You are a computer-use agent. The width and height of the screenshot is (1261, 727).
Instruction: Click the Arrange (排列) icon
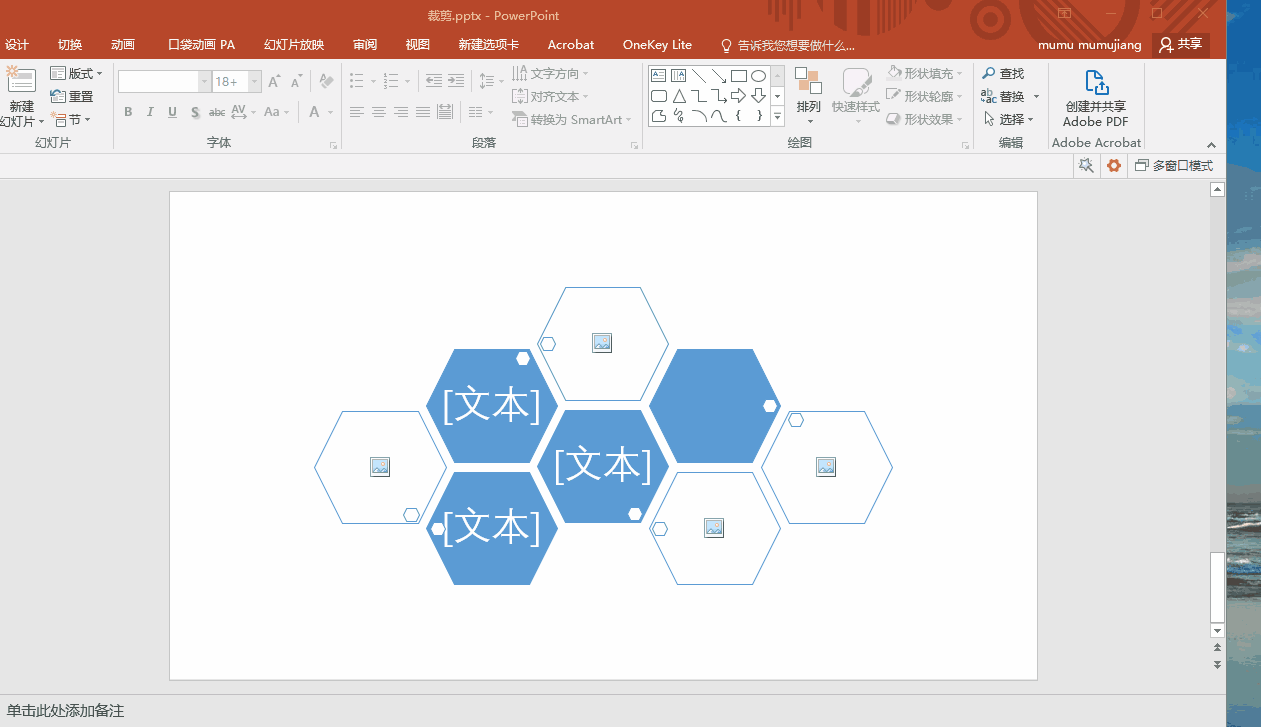tap(808, 96)
